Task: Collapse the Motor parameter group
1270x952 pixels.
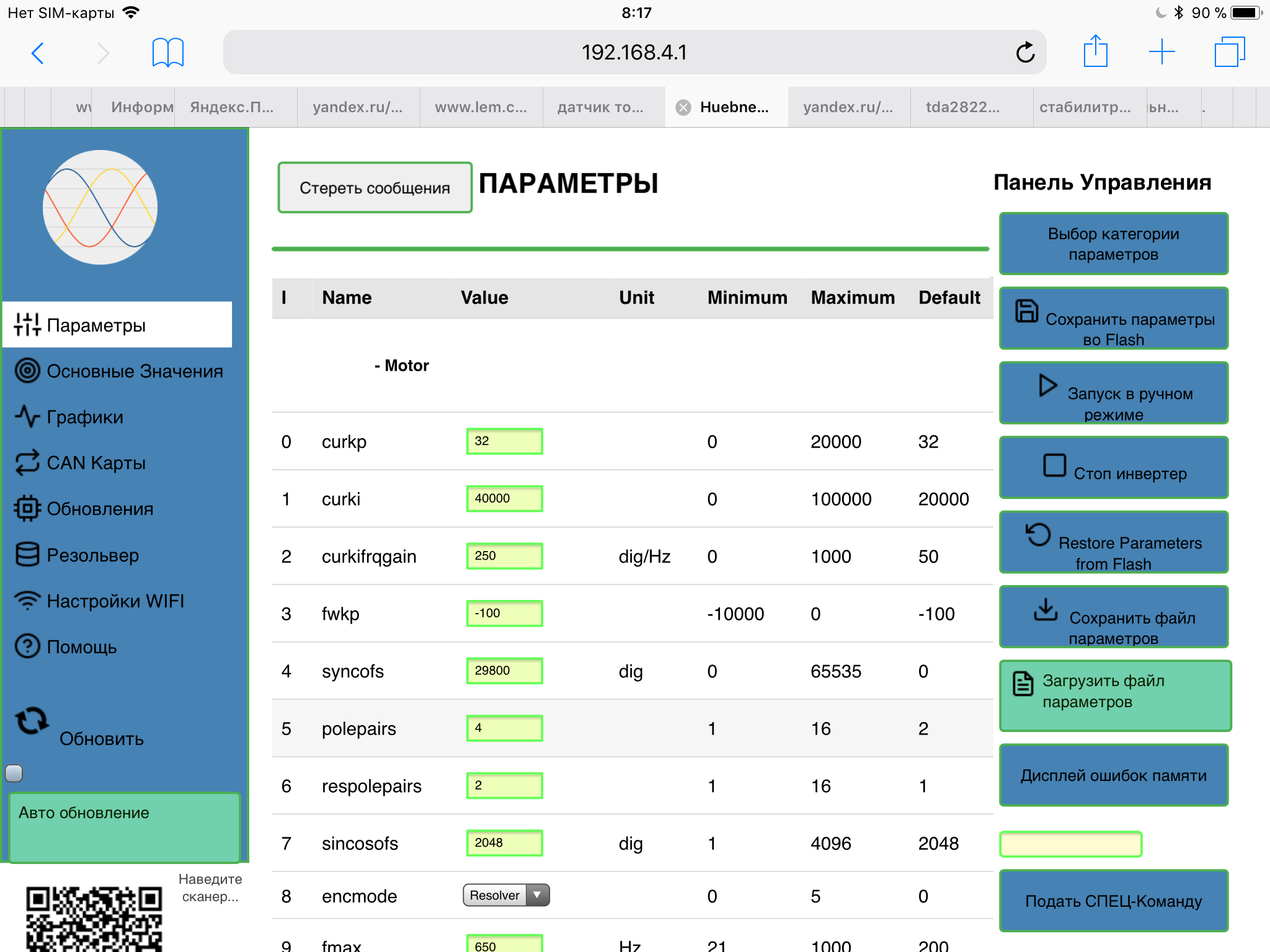Action: 402,366
